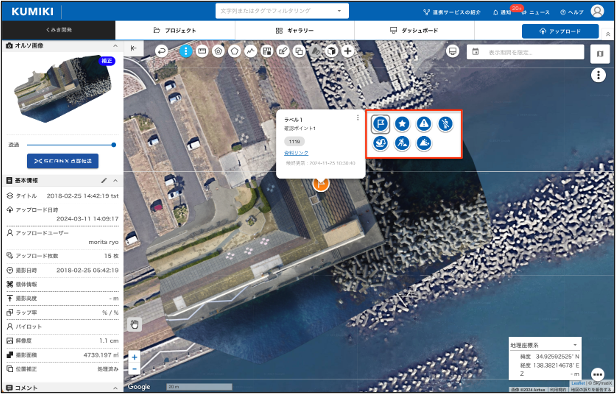Click the blue three-dot toolbar button
The image size is (616, 394).
pos(186,51)
